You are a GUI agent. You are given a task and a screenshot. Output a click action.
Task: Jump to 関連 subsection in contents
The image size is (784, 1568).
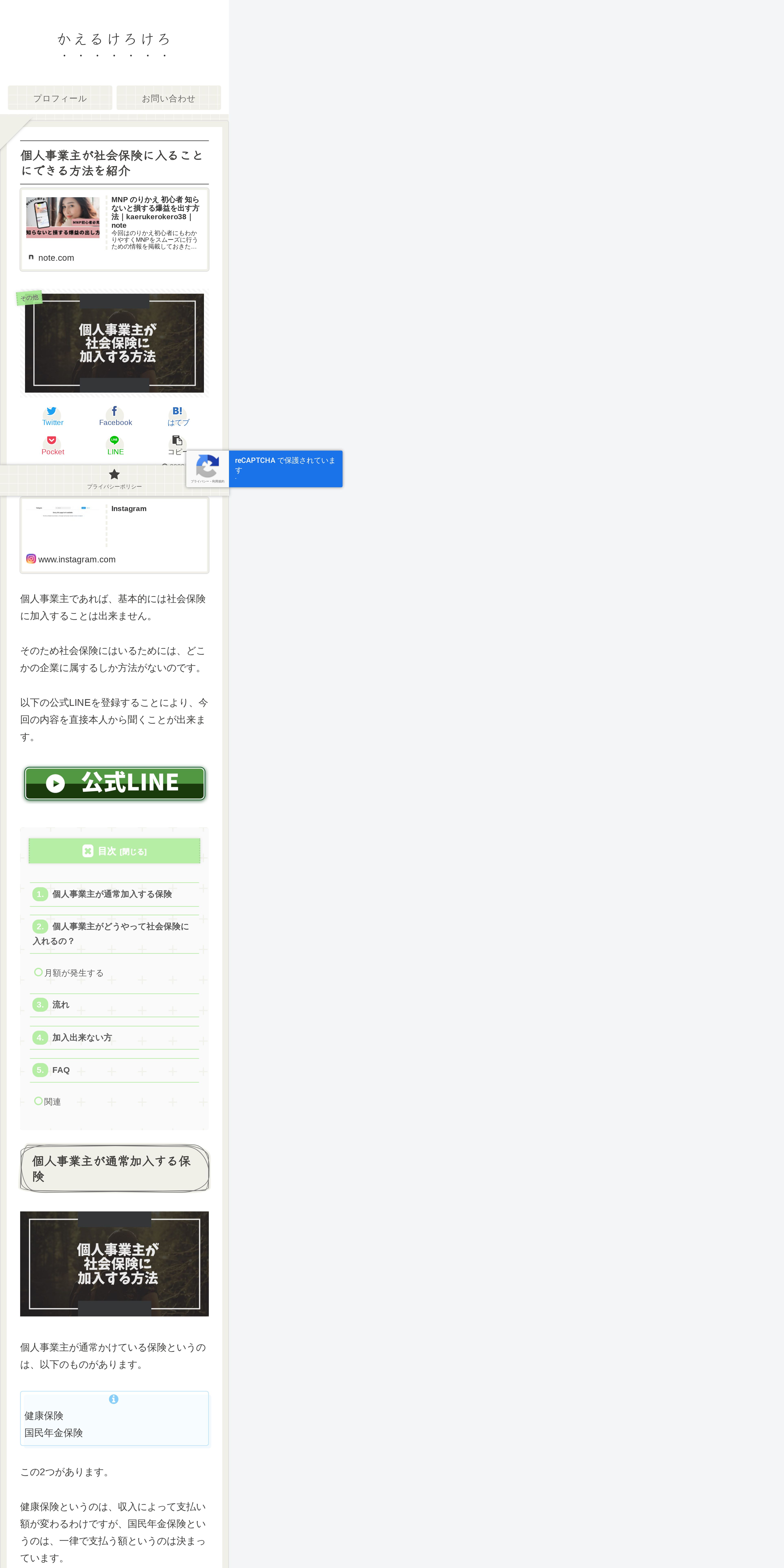(52, 1102)
